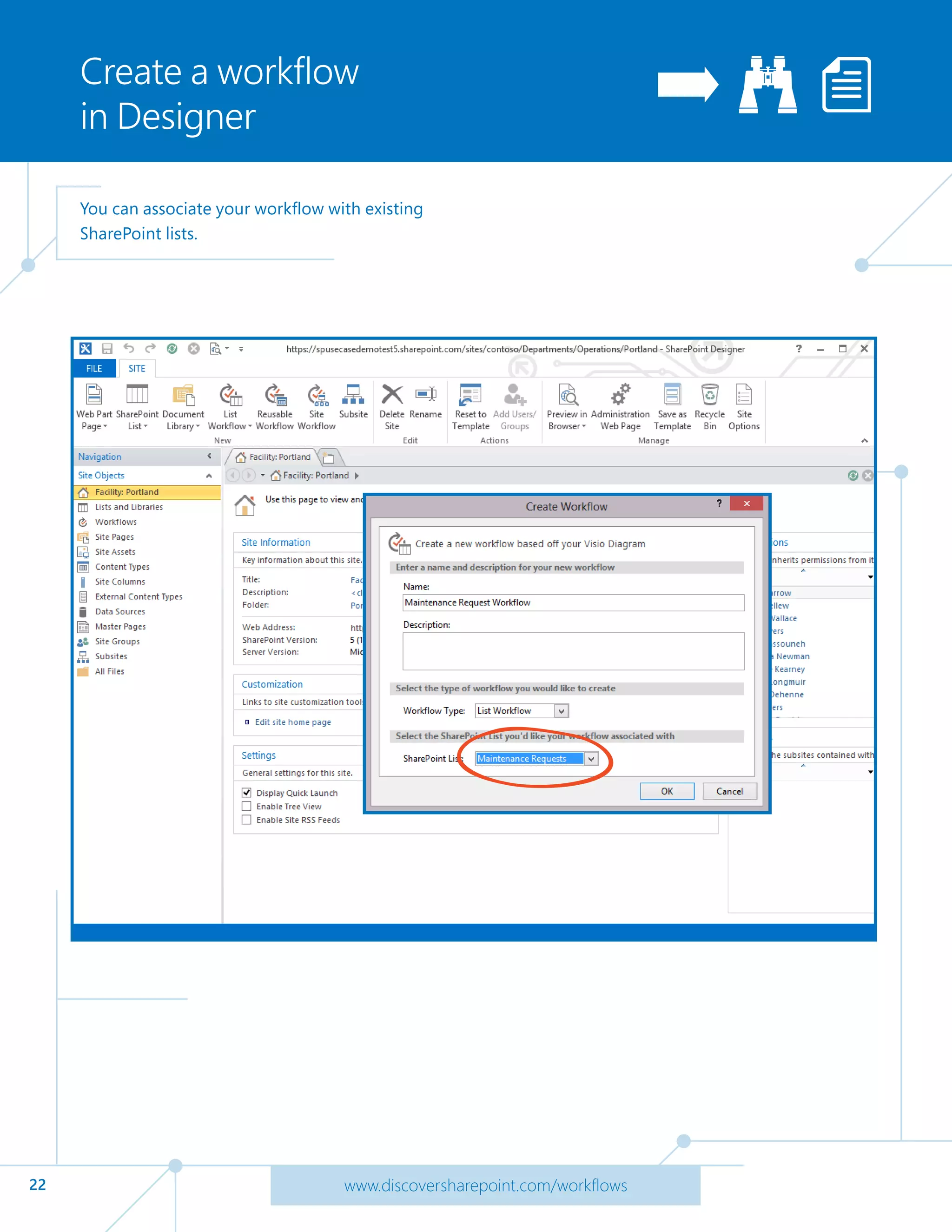Open Subsites in navigation
Image resolution: width=952 pixels, height=1232 pixels.
pyautogui.click(x=111, y=656)
